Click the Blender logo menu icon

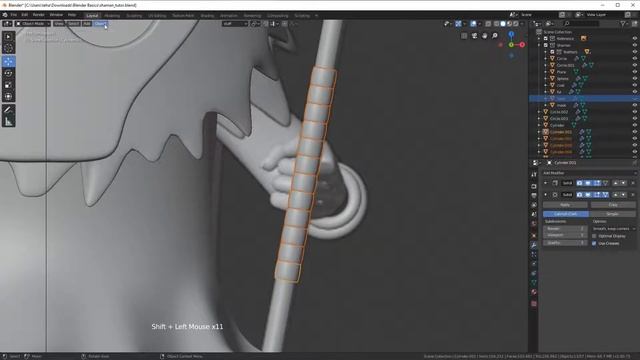tap(5, 15)
